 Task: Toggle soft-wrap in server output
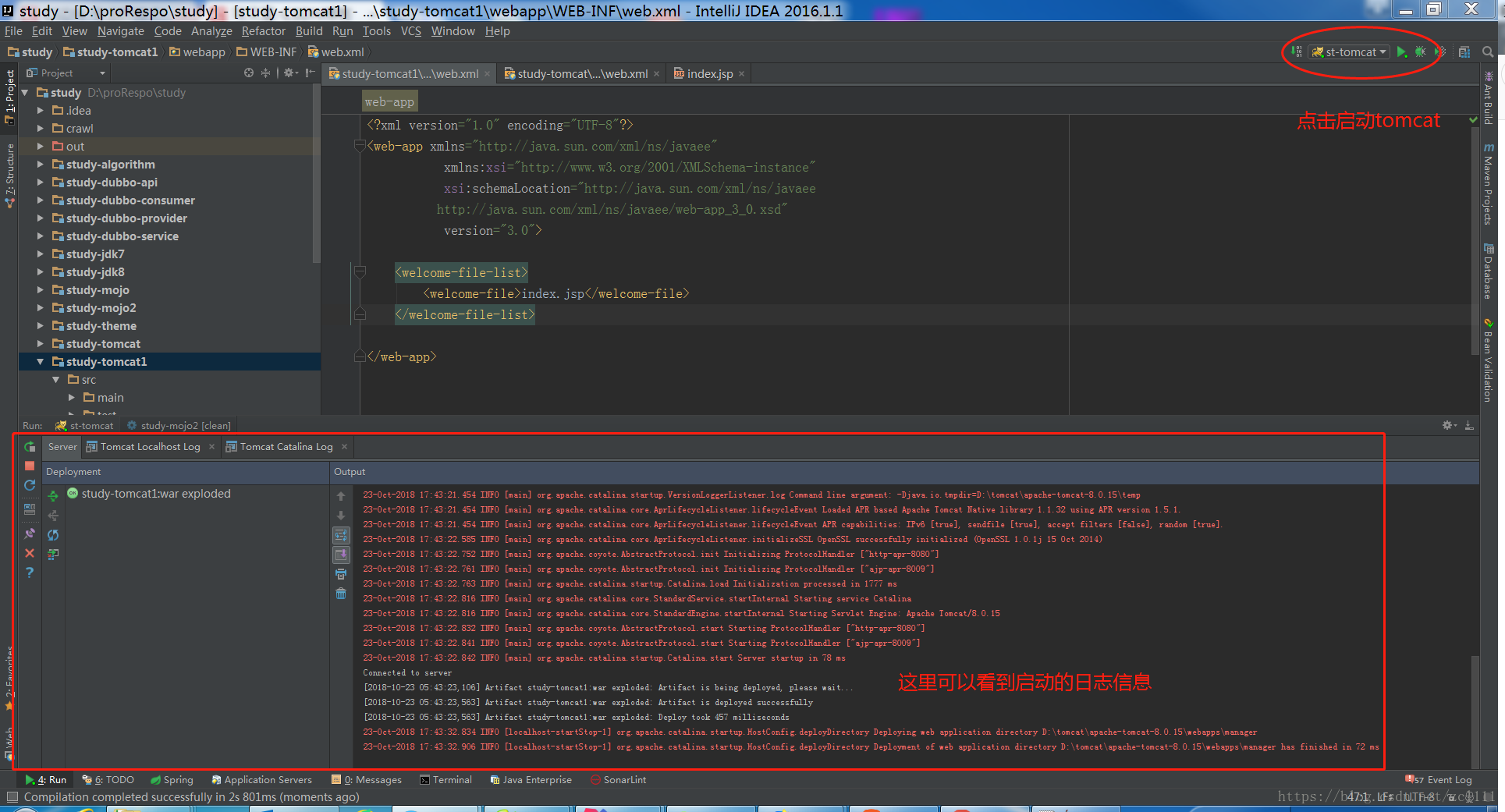pyautogui.click(x=341, y=535)
